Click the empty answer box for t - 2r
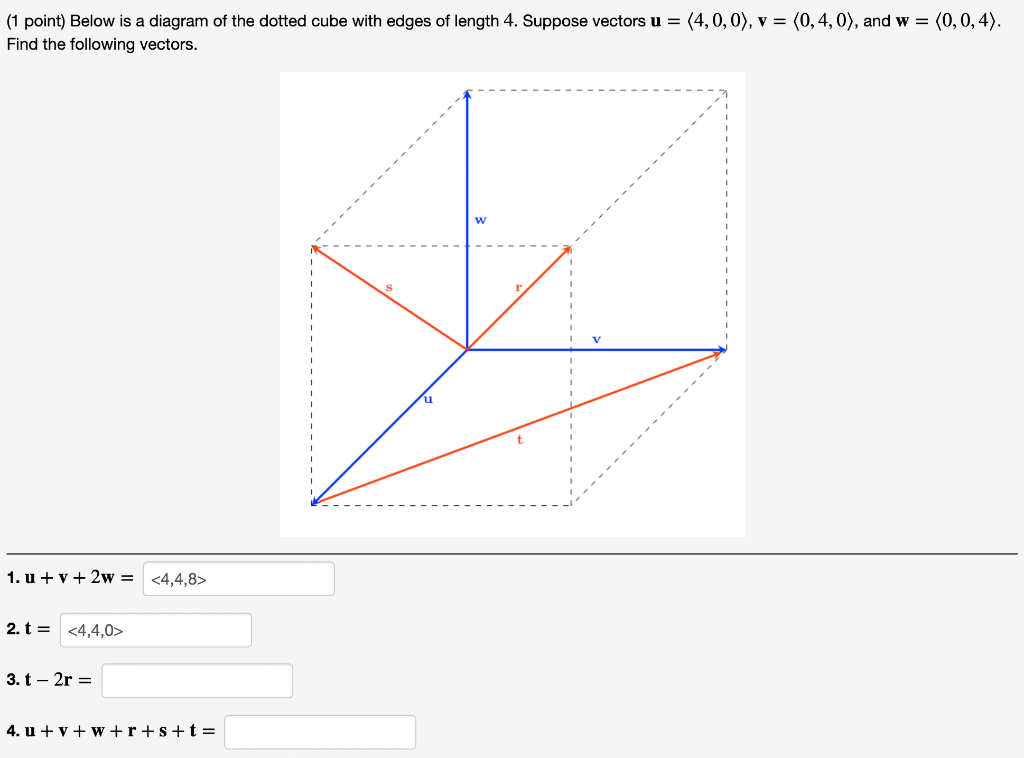The width and height of the screenshot is (1024, 758). coord(196,680)
